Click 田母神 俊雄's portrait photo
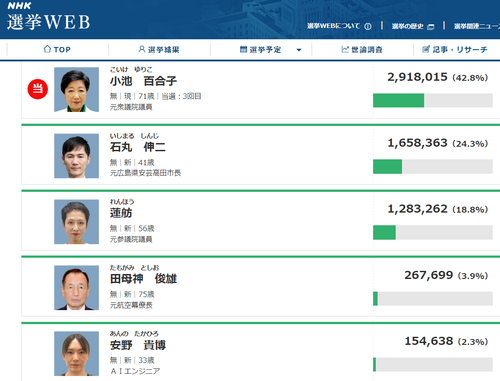The height and width of the screenshot is (381, 500). tap(76, 288)
